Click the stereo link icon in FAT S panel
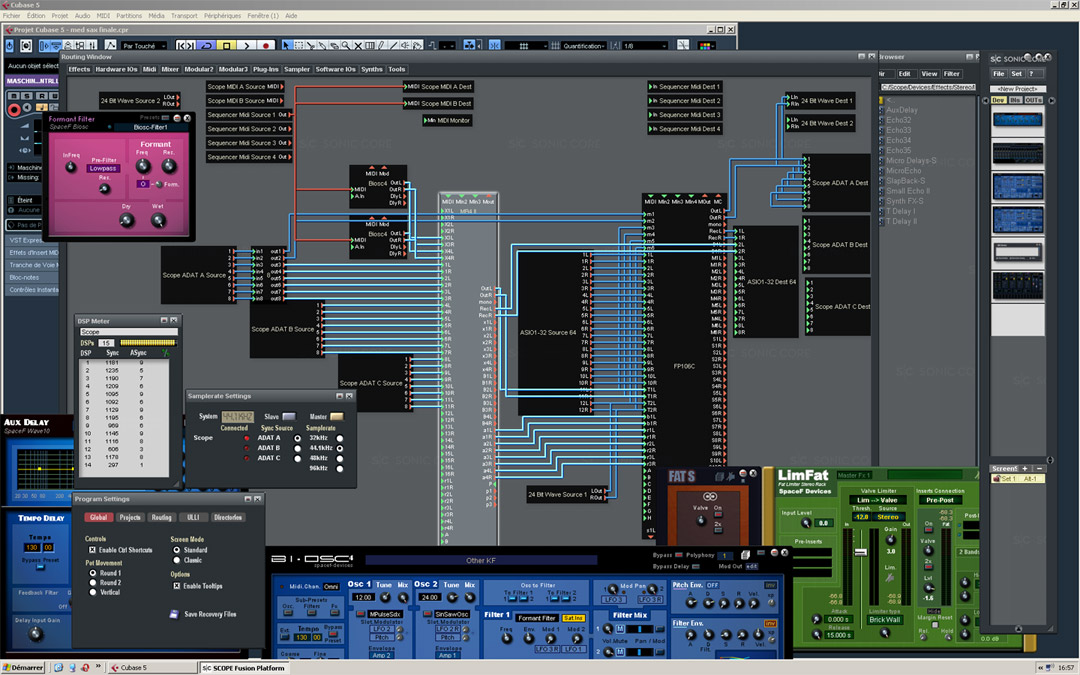Image resolution: width=1080 pixels, height=675 pixels. pos(709,496)
